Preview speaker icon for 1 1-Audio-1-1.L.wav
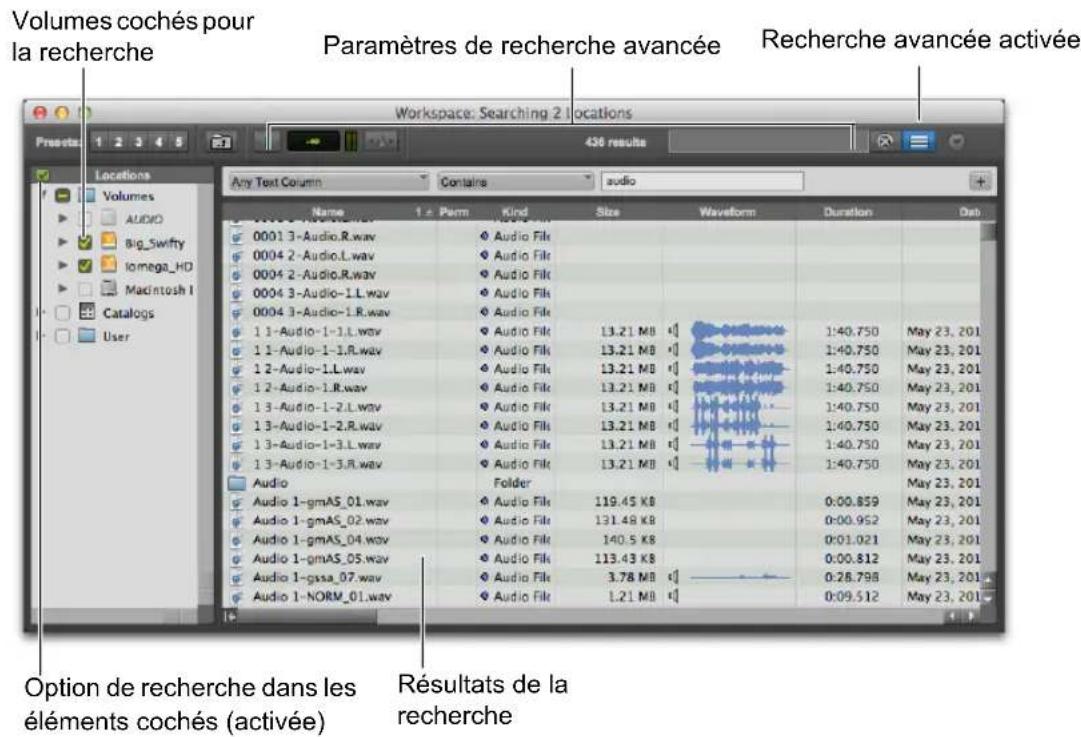The height and width of the screenshot is (737, 1081). coord(674,332)
